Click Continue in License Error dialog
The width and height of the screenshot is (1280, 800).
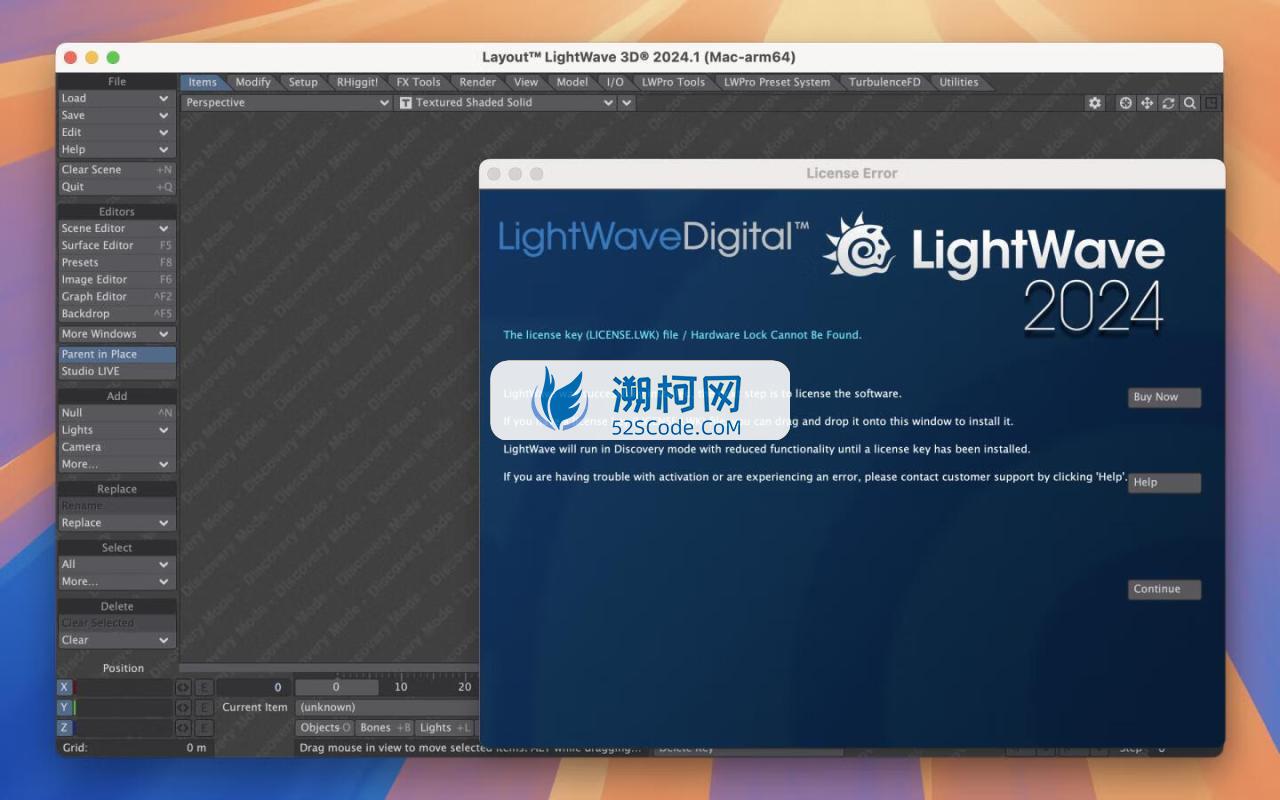click(1164, 589)
